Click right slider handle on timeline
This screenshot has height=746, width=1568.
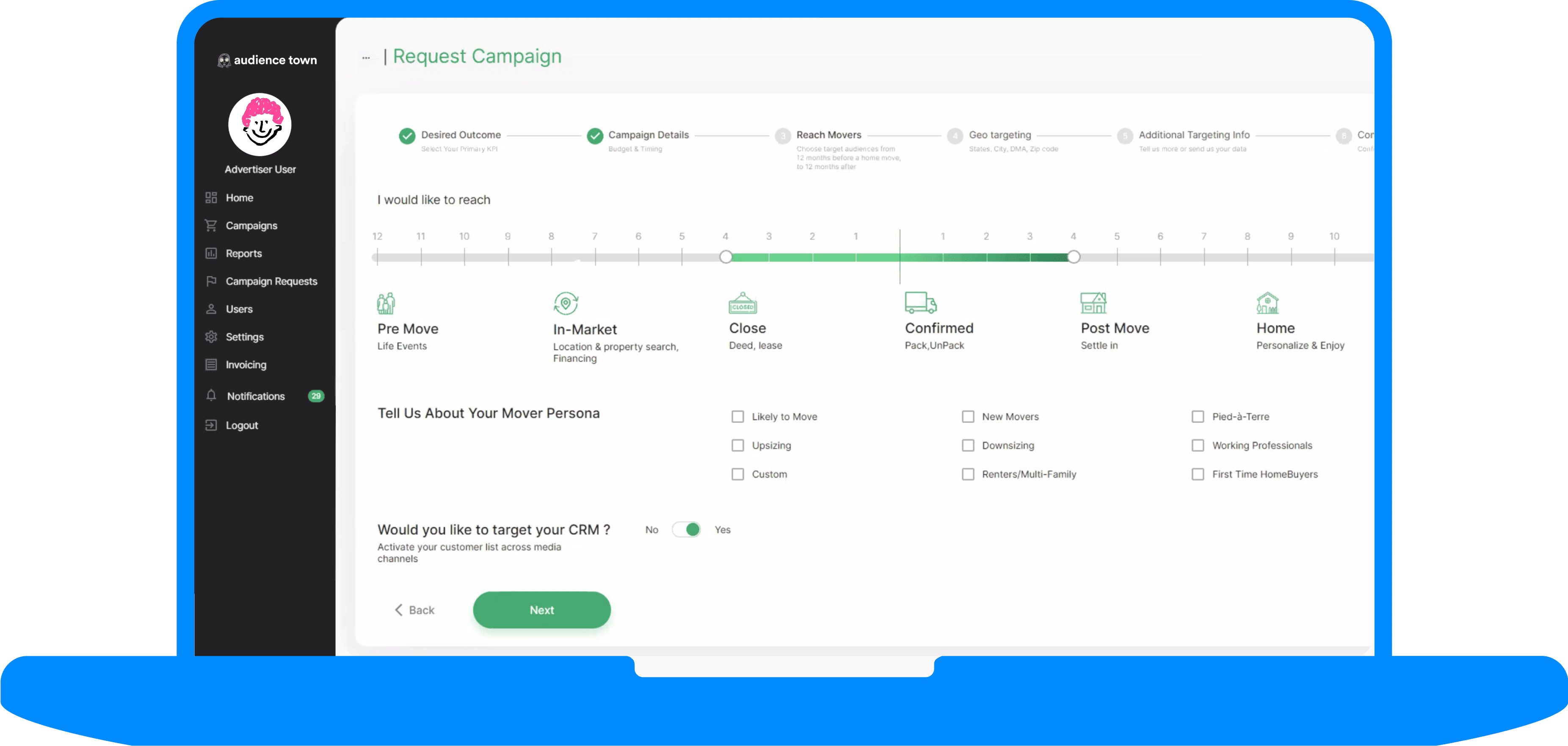(1074, 257)
